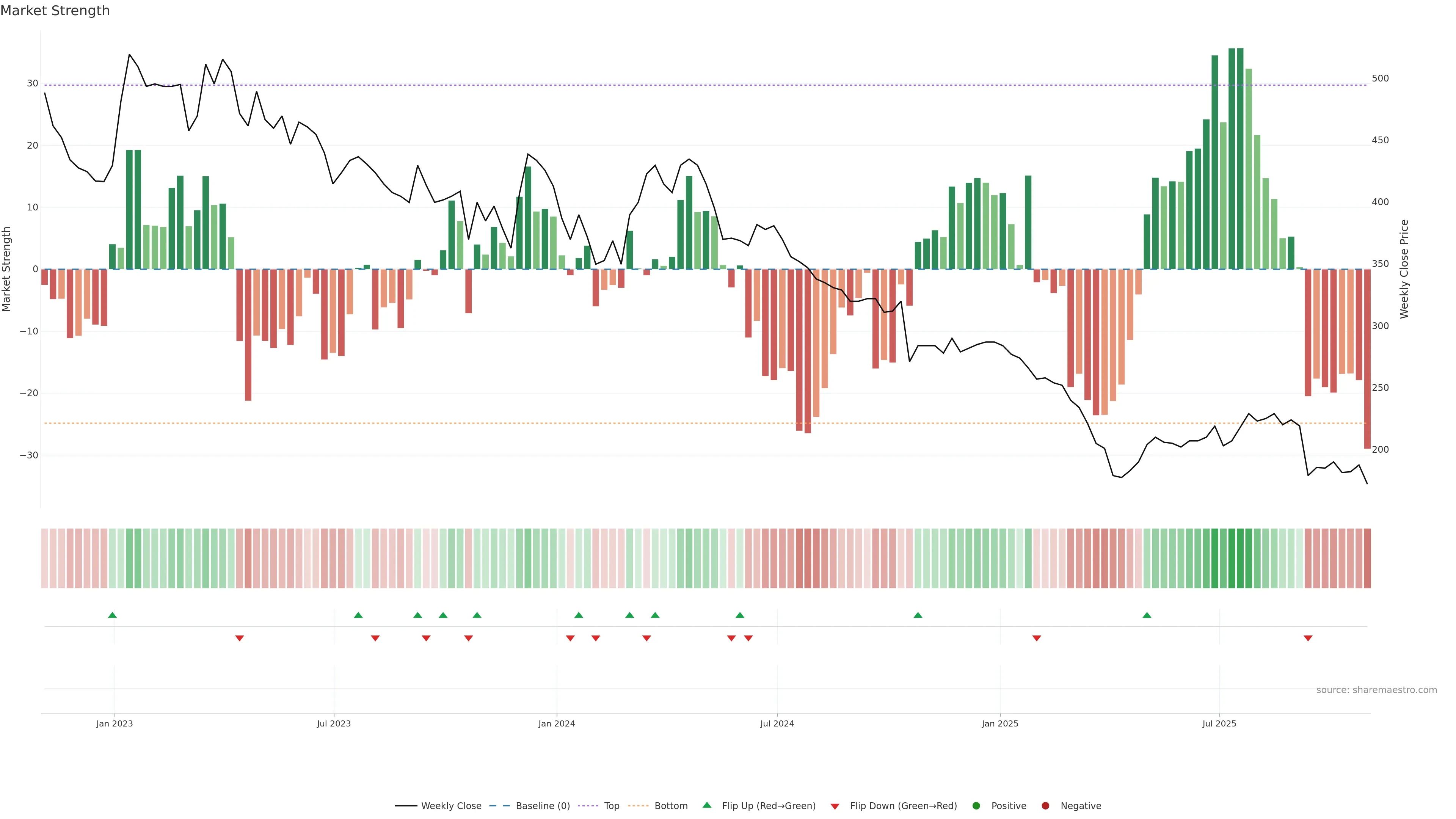Screen dimensions: 1456x819
Task: Click the Jan 2025 x-axis label
Action: (x=1000, y=723)
